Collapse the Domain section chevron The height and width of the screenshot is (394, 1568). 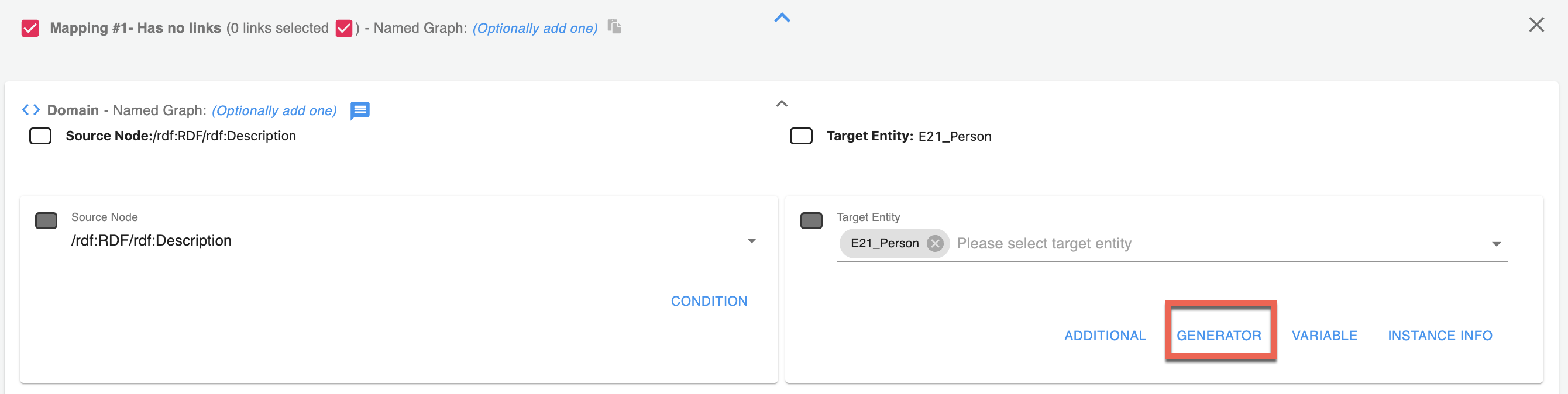782,104
